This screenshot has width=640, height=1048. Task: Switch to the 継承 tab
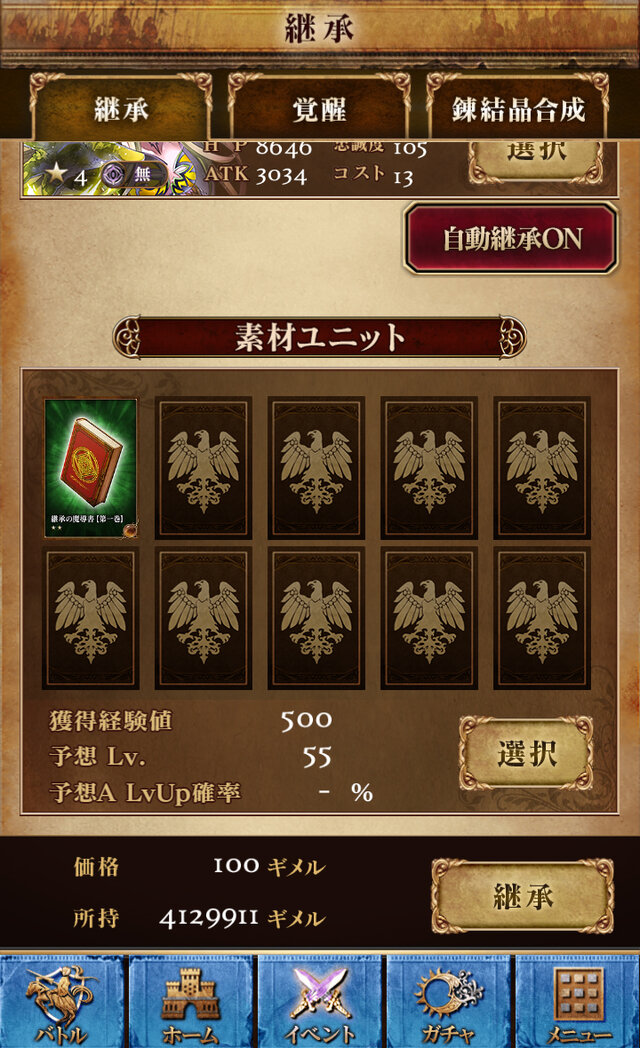point(121,110)
